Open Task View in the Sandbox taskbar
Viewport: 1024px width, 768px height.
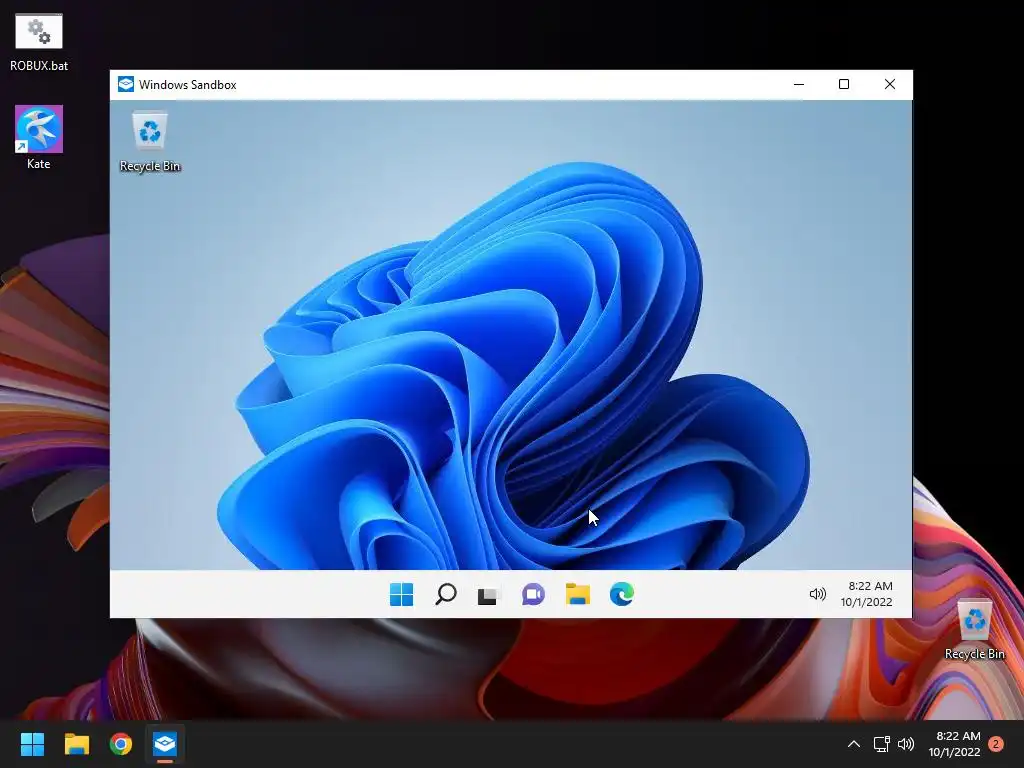coord(487,595)
